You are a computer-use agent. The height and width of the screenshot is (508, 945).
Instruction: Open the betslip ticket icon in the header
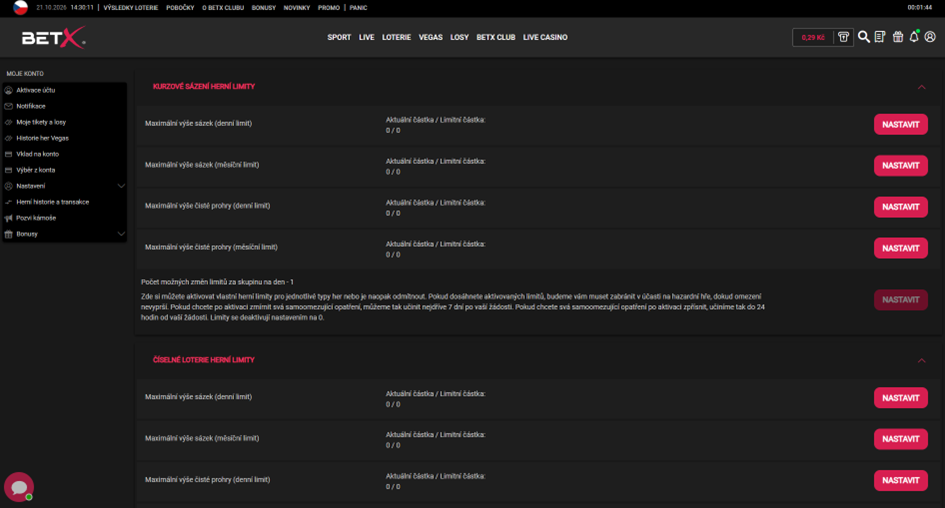[x=880, y=37]
